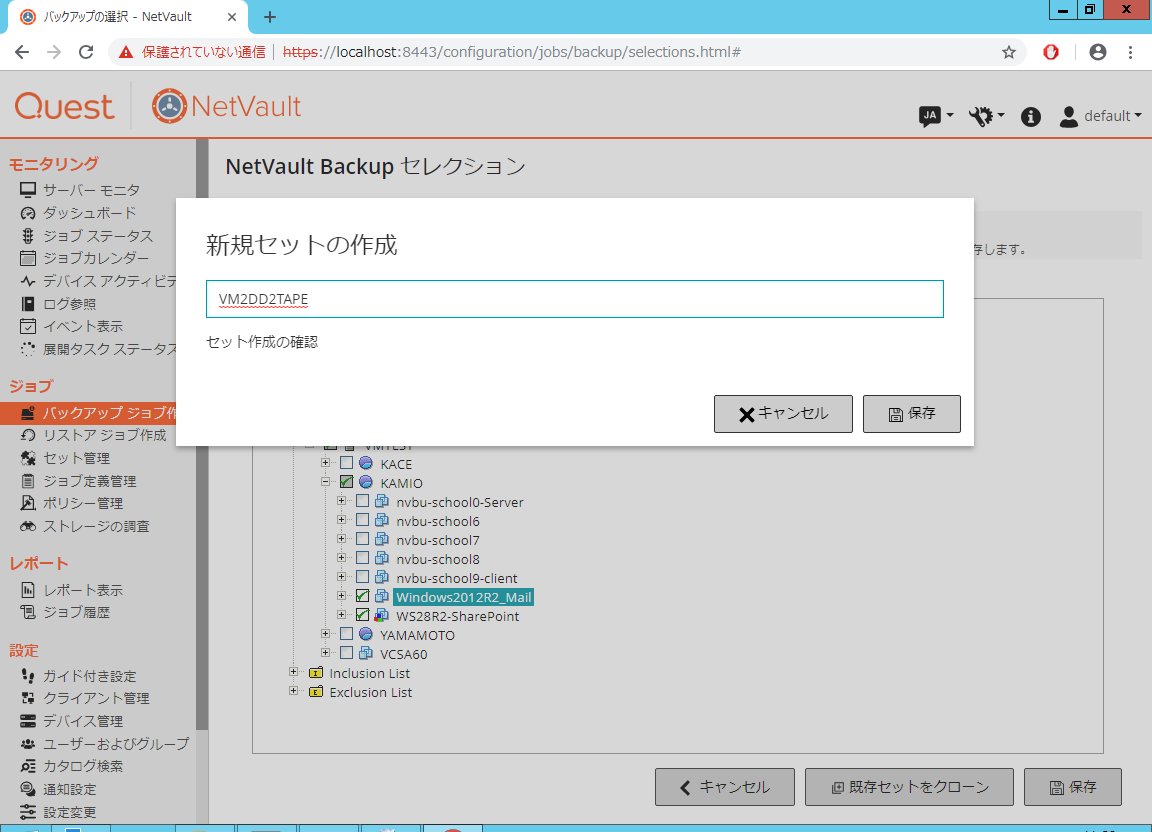Image resolution: width=1152 pixels, height=832 pixels.
Task: Select the Windows2012R2_Mail tree item
Action: 463,597
